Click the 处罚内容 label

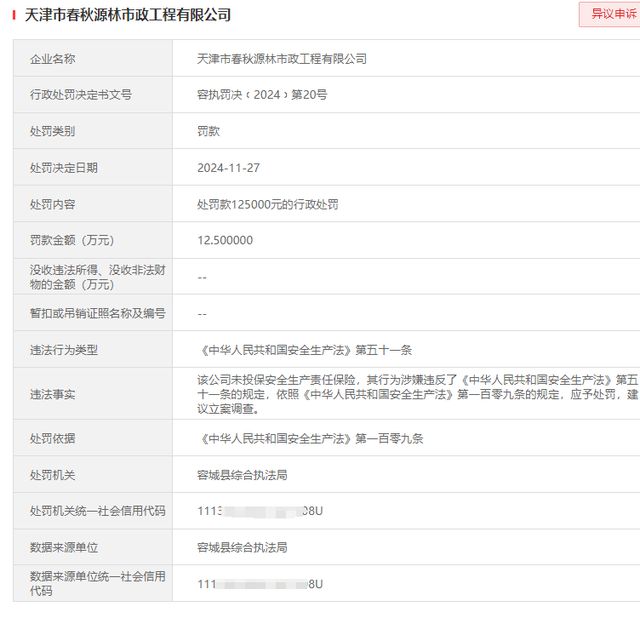[x=52, y=204]
